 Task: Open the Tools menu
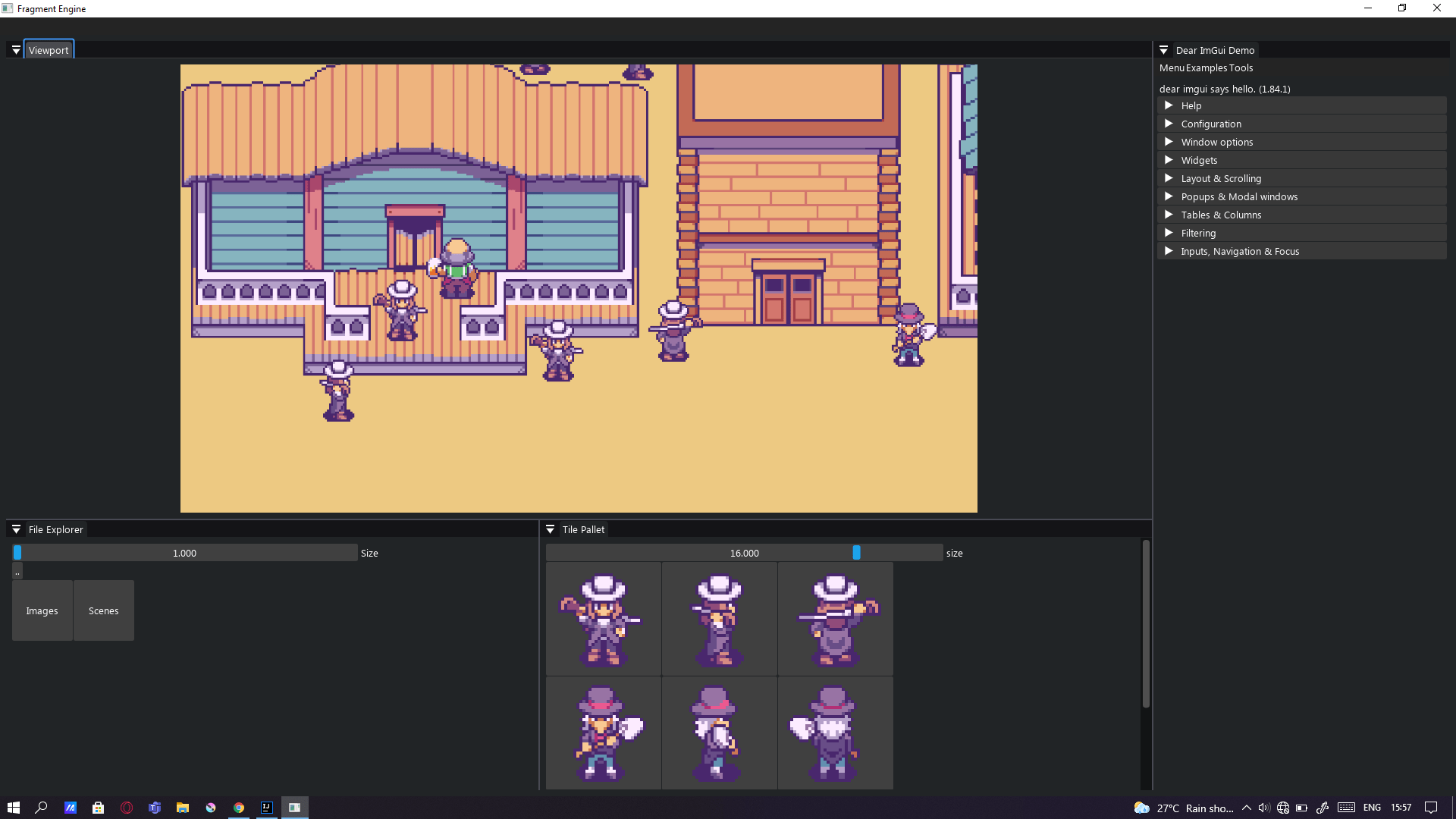(1242, 67)
